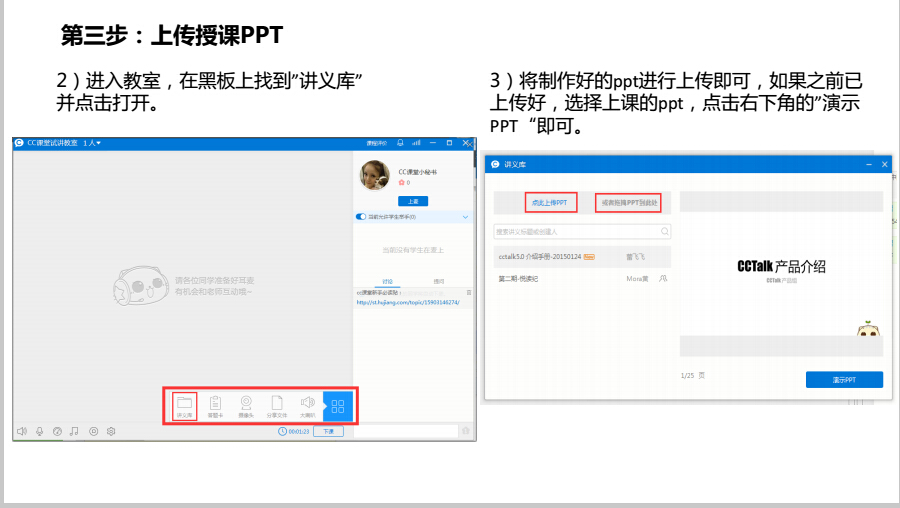Image resolution: width=900 pixels, height=508 pixels.
Task: Click the 演示PPT button
Action: 844,379
